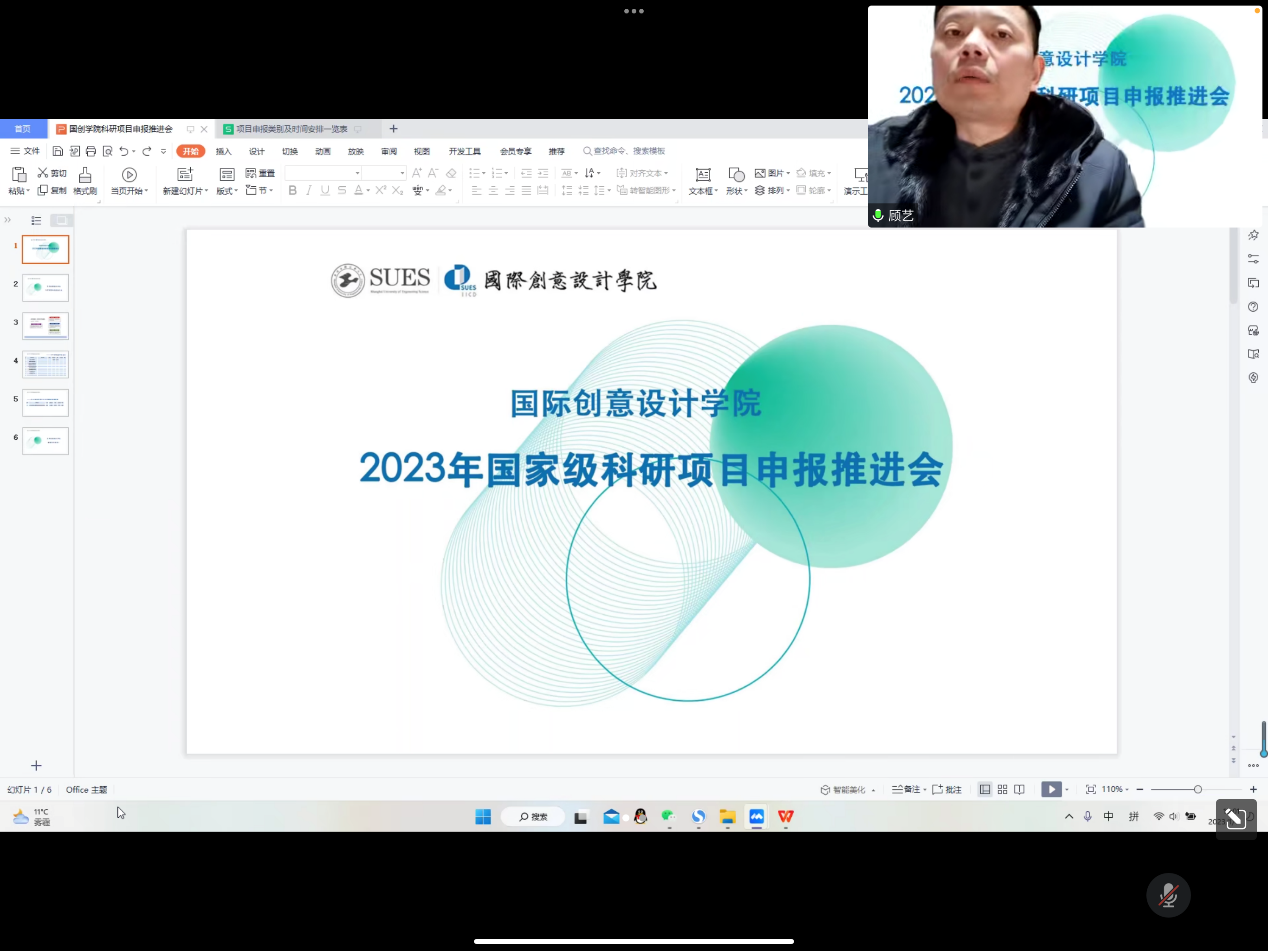Open the Insert (插入) ribbon tab
This screenshot has height=951, width=1268.
click(224, 152)
